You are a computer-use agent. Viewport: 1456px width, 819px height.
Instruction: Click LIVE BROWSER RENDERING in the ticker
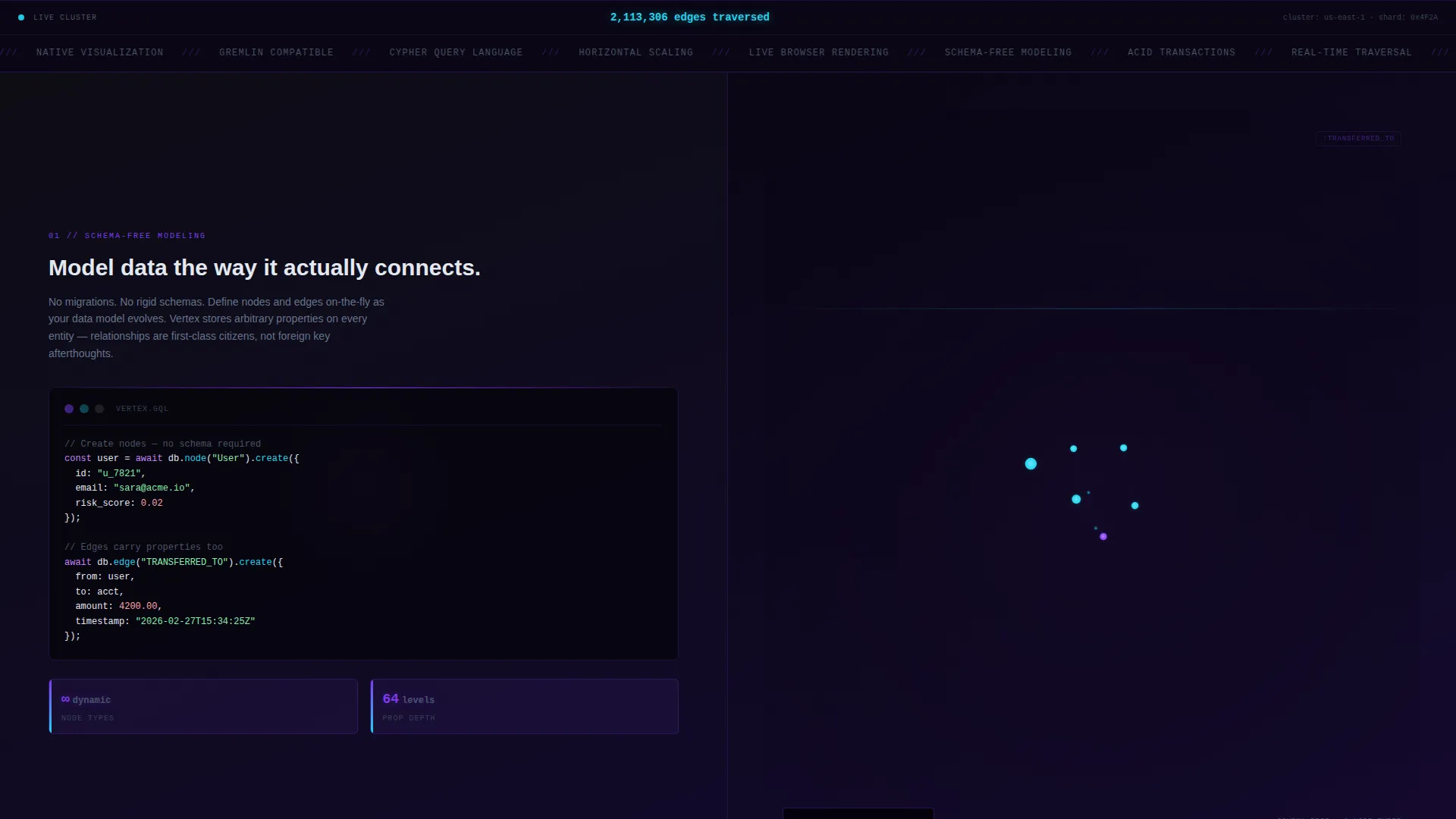click(819, 52)
